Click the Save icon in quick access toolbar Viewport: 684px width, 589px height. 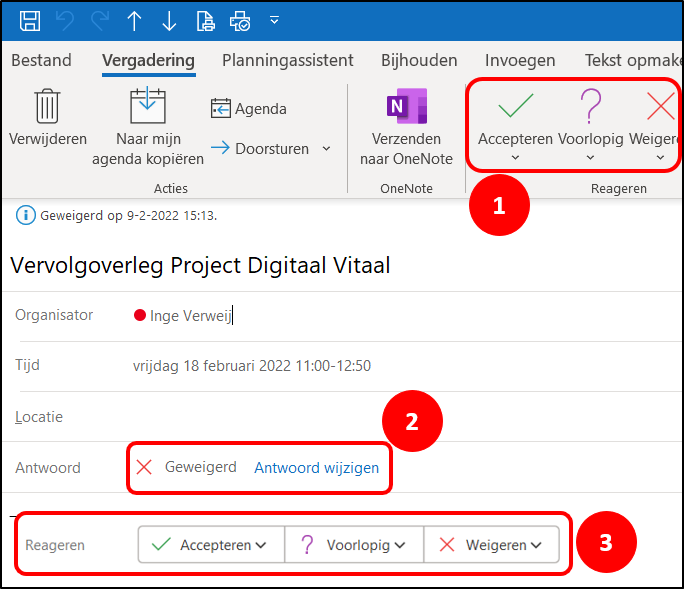pos(30,21)
